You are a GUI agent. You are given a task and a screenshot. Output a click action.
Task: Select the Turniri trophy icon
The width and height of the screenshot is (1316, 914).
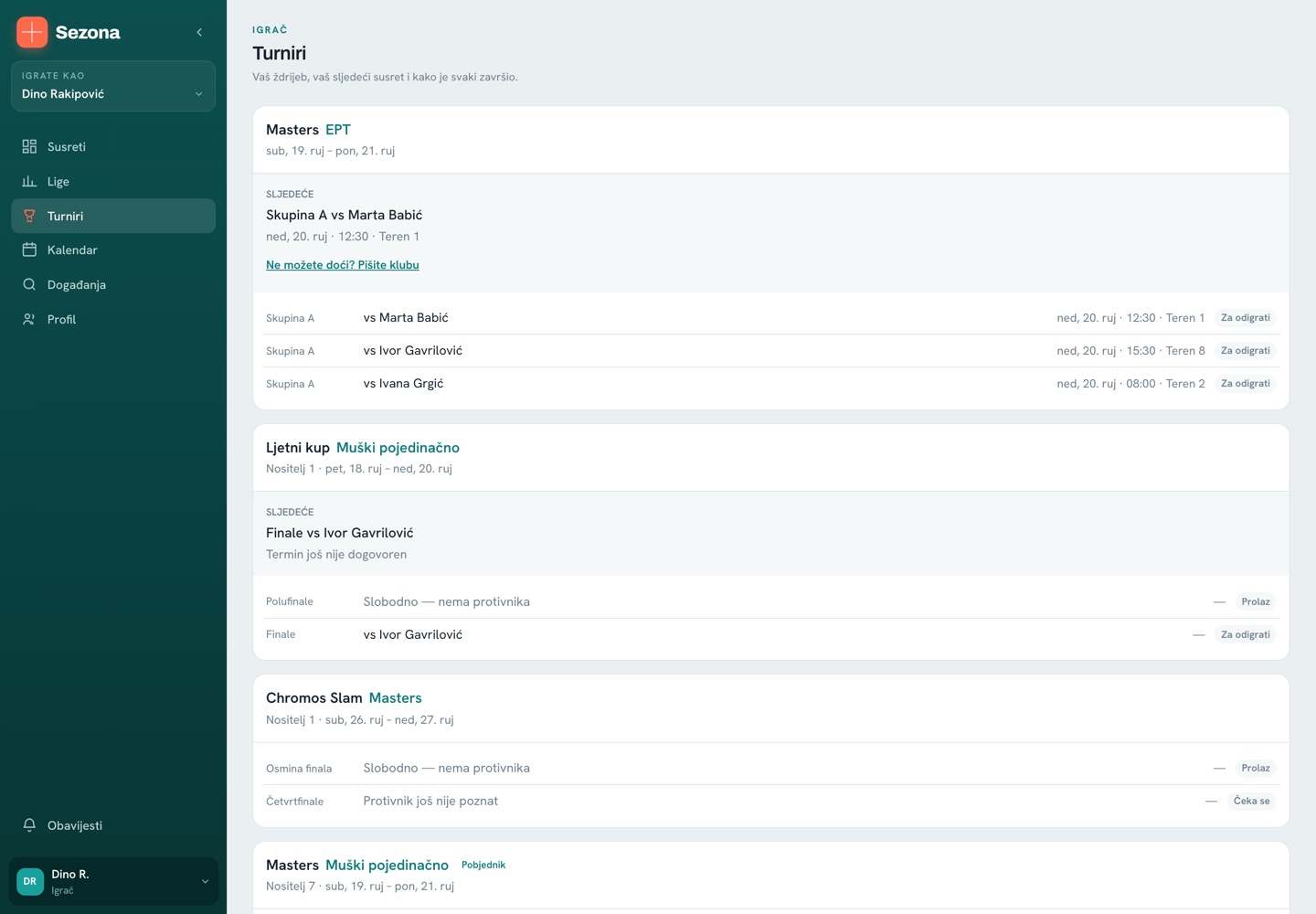point(29,216)
